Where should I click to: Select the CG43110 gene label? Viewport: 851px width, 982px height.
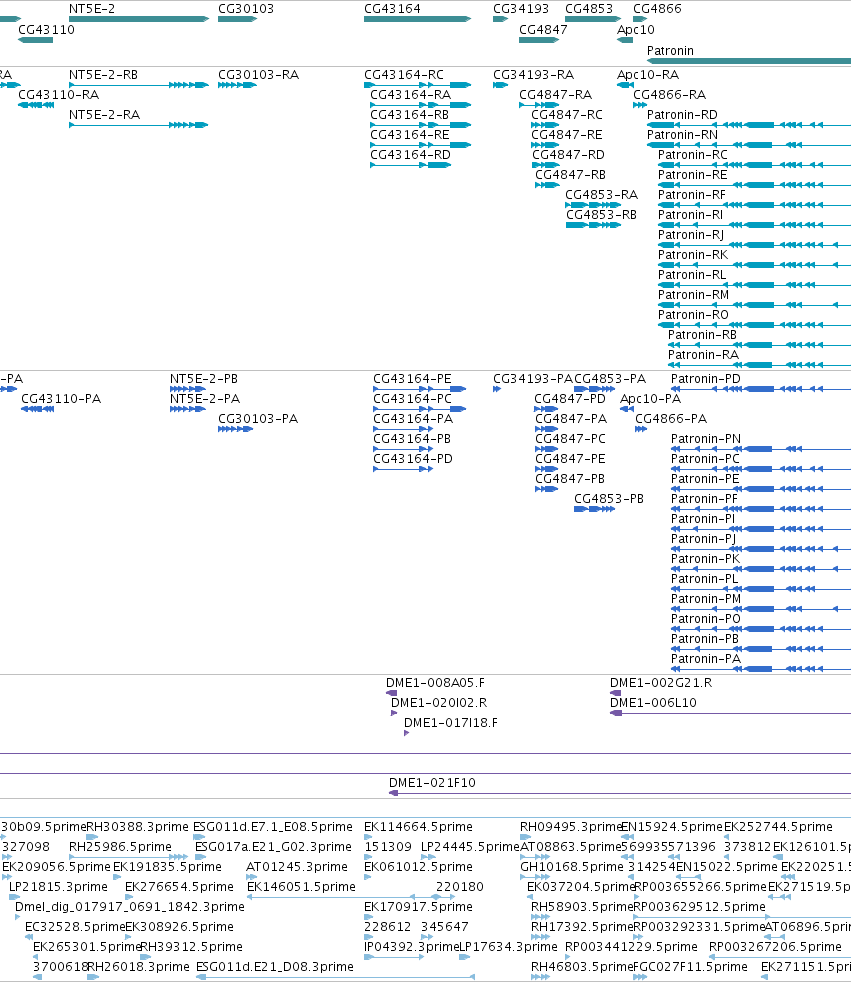(x=46, y=29)
